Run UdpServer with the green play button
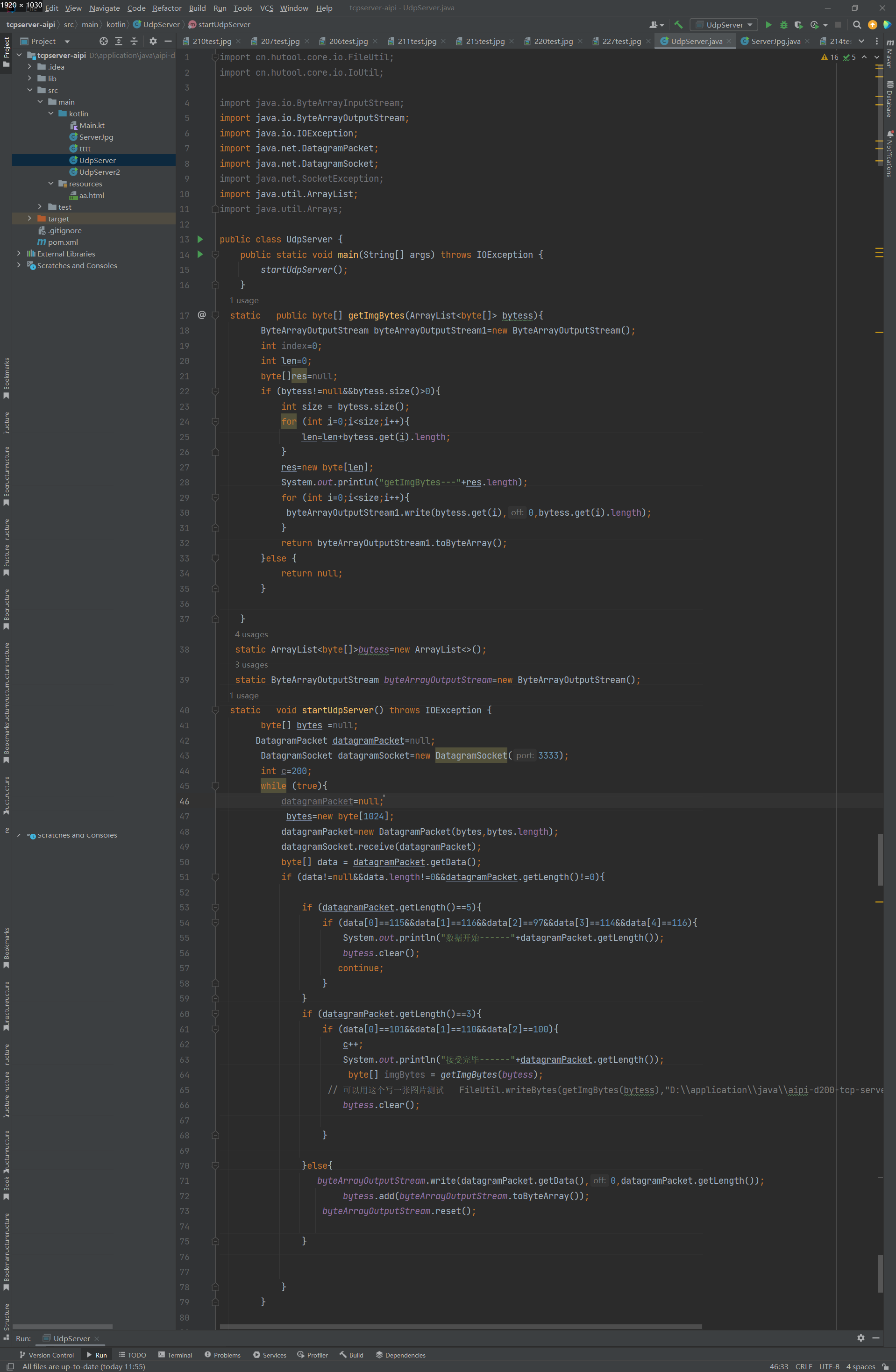 coord(768,25)
